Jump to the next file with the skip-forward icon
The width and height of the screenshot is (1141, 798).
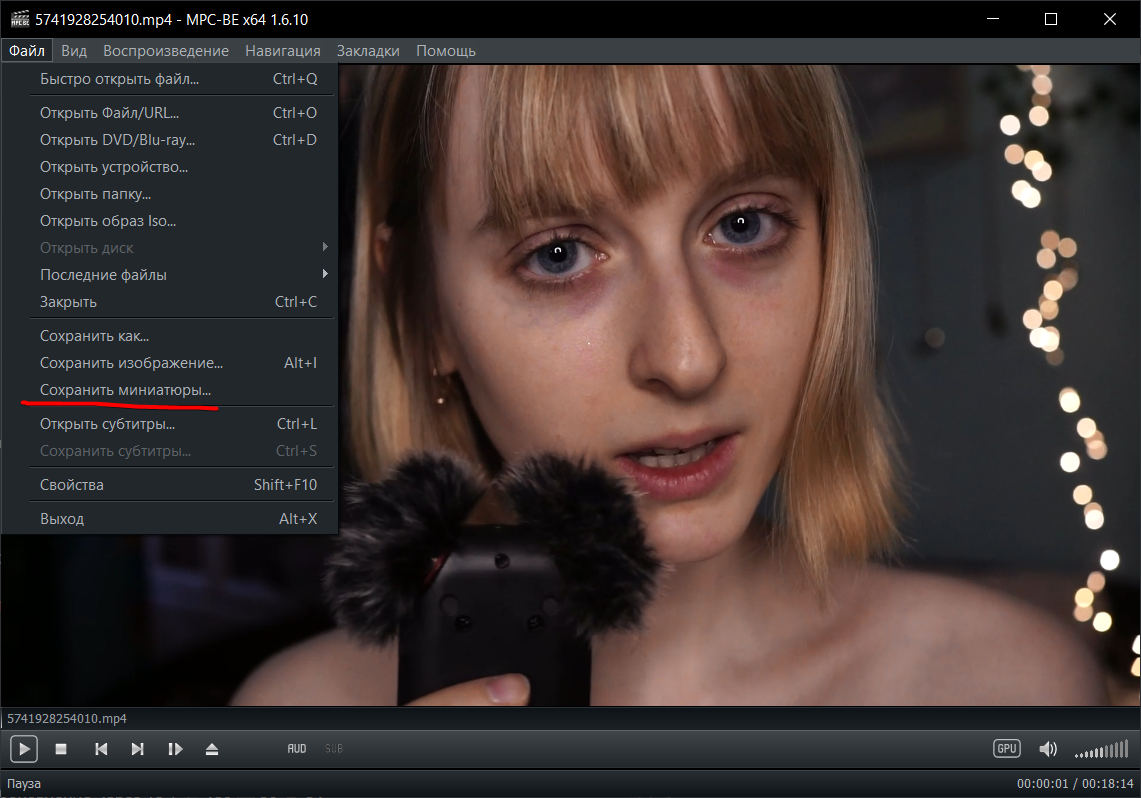coord(137,749)
